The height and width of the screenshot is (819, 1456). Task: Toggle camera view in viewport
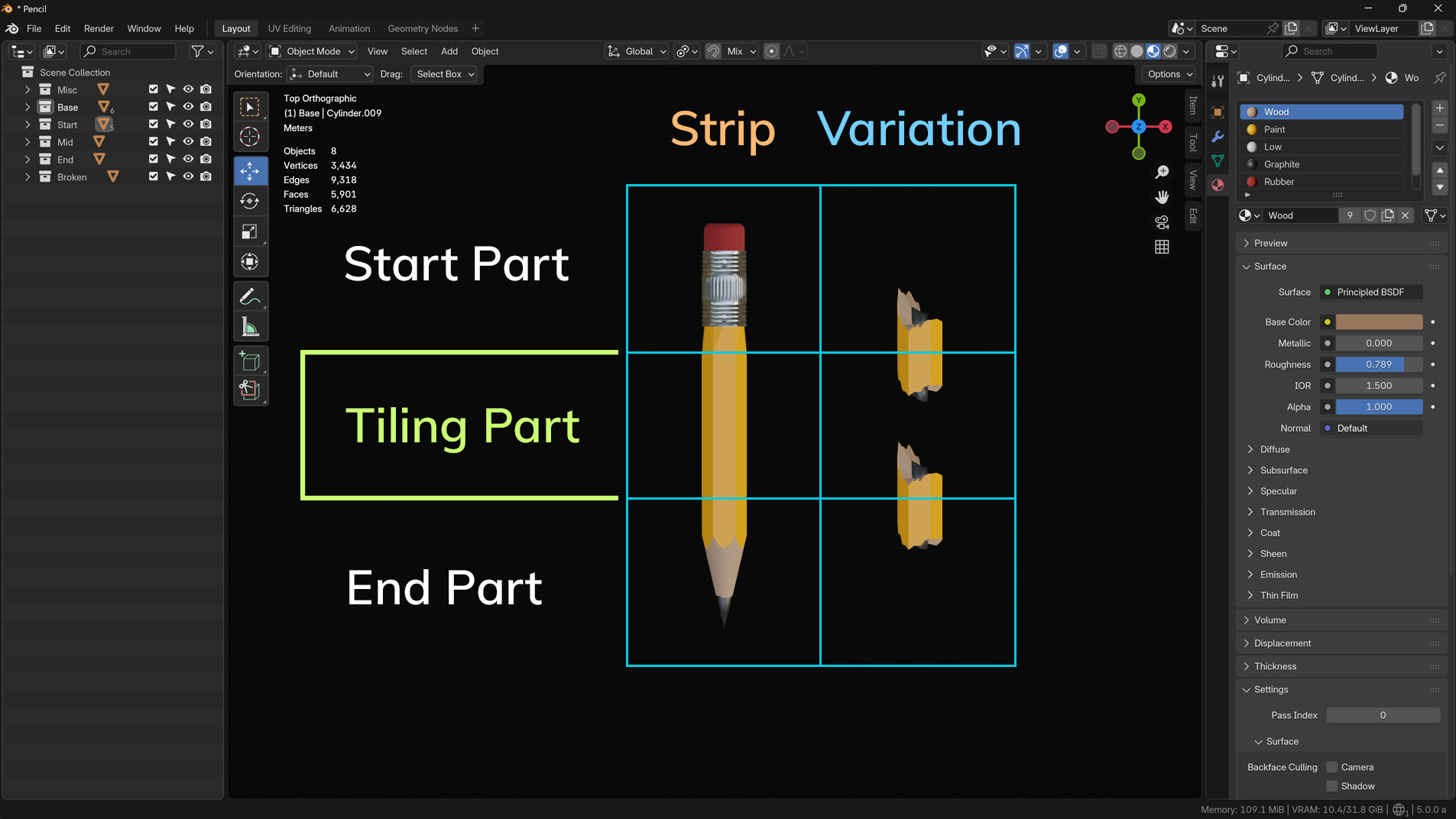(x=1162, y=222)
